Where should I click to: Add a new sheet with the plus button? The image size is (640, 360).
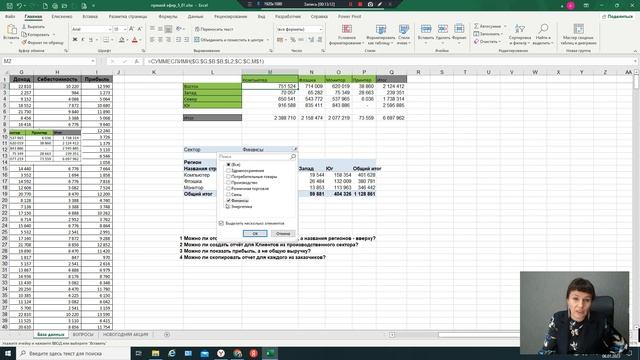[167, 335]
